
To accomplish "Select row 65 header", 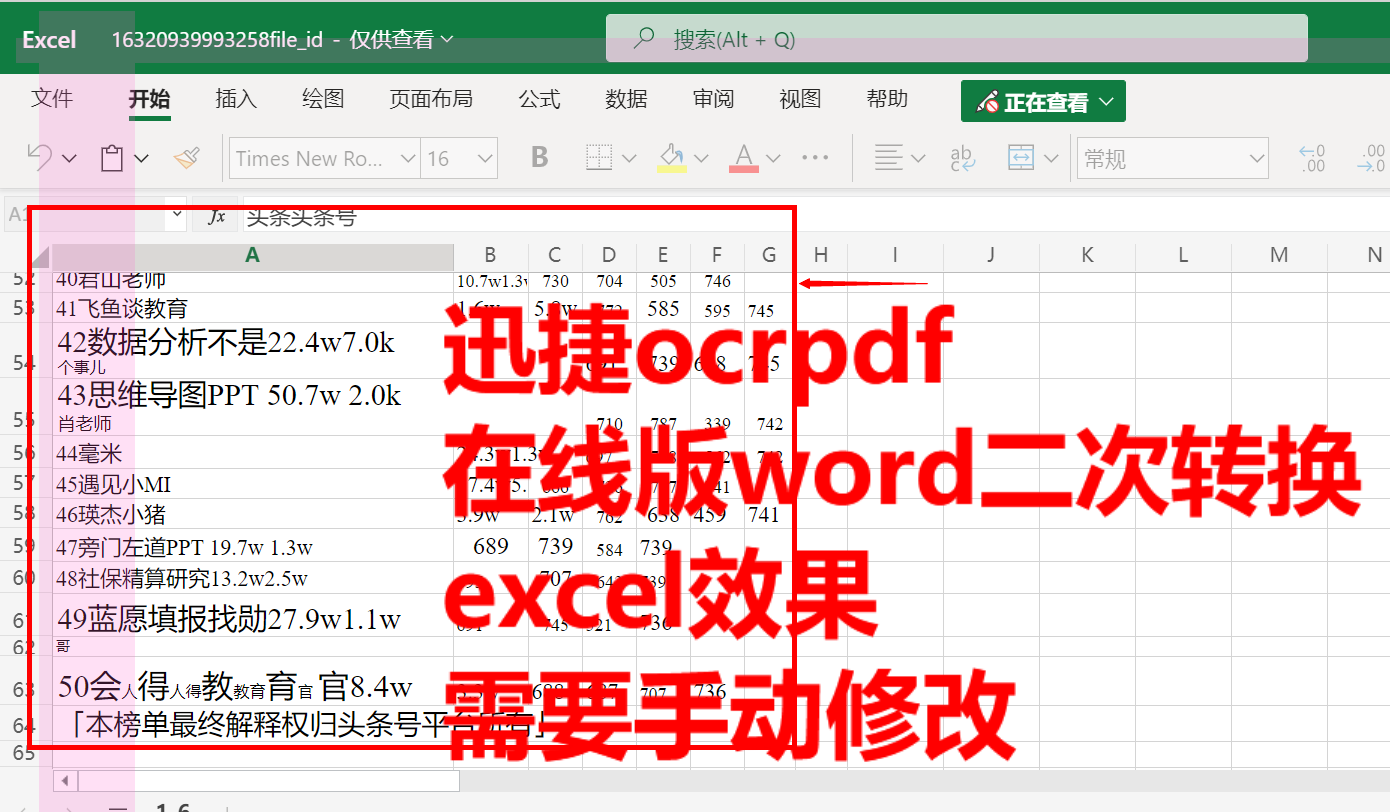I will [x=24, y=752].
